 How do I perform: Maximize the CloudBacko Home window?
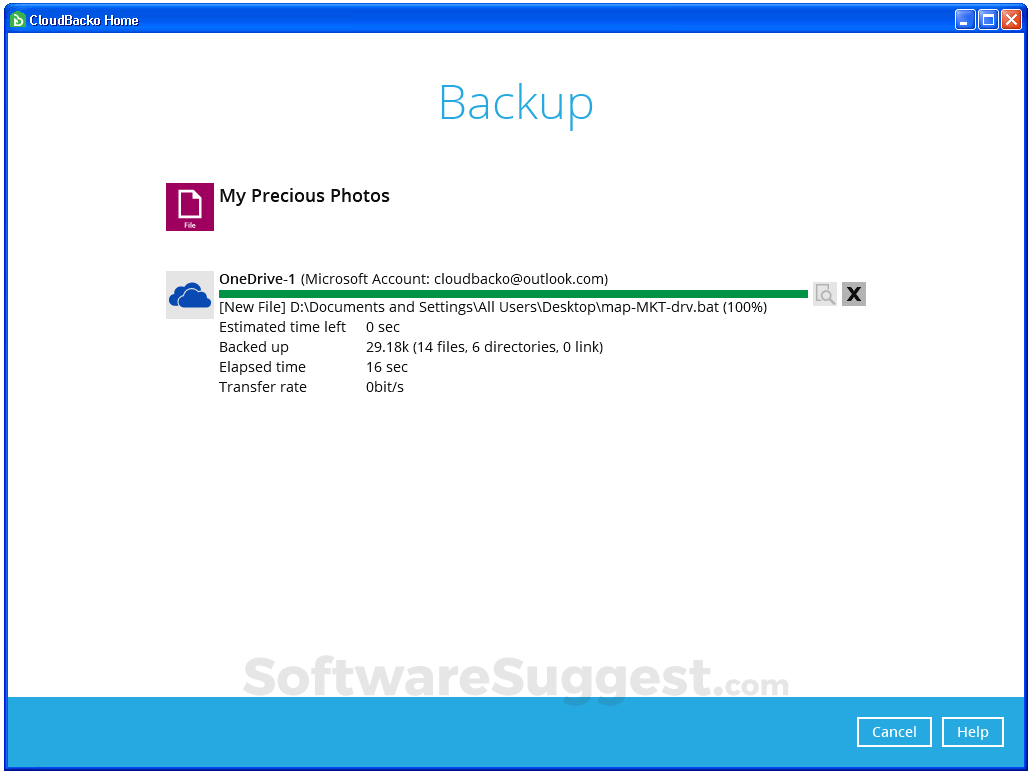coord(988,20)
